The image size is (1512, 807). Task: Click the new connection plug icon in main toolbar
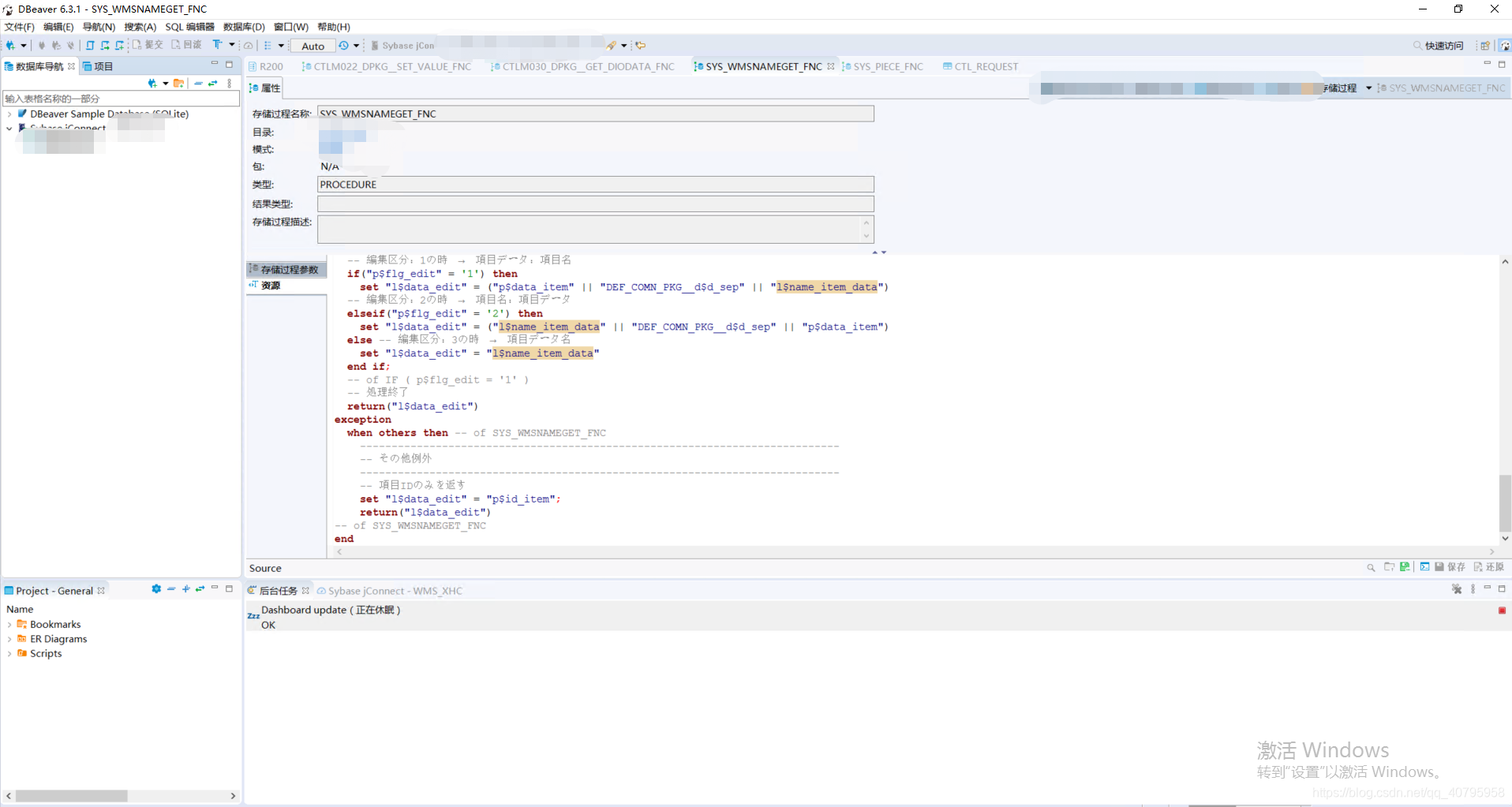(x=11, y=45)
